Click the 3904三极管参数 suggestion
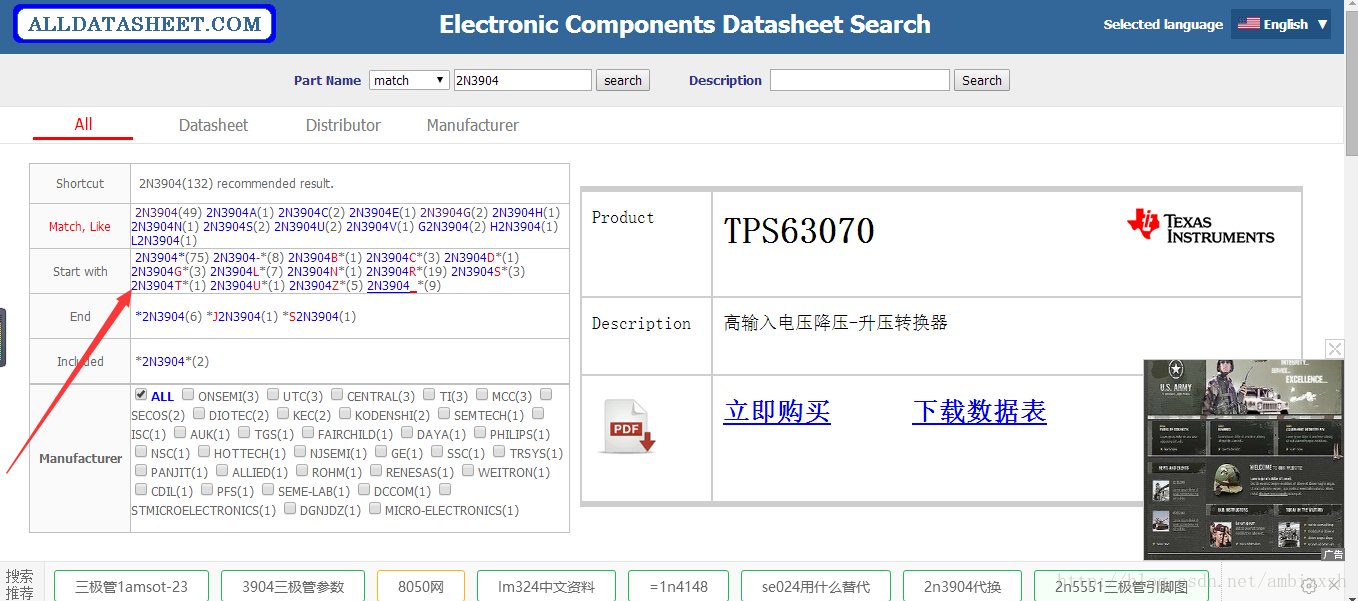Image resolution: width=1358 pixels, height=601 pixels. [x=293, y=586]
